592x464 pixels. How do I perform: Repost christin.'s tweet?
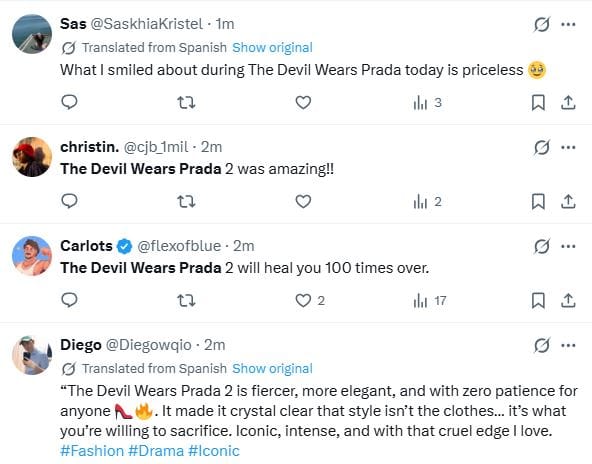(186, 202)
